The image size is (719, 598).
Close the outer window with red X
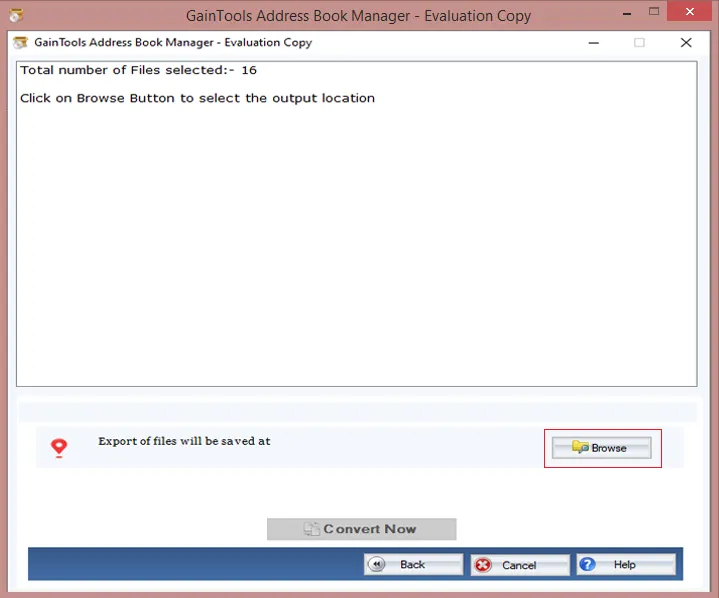coord(690,11)
